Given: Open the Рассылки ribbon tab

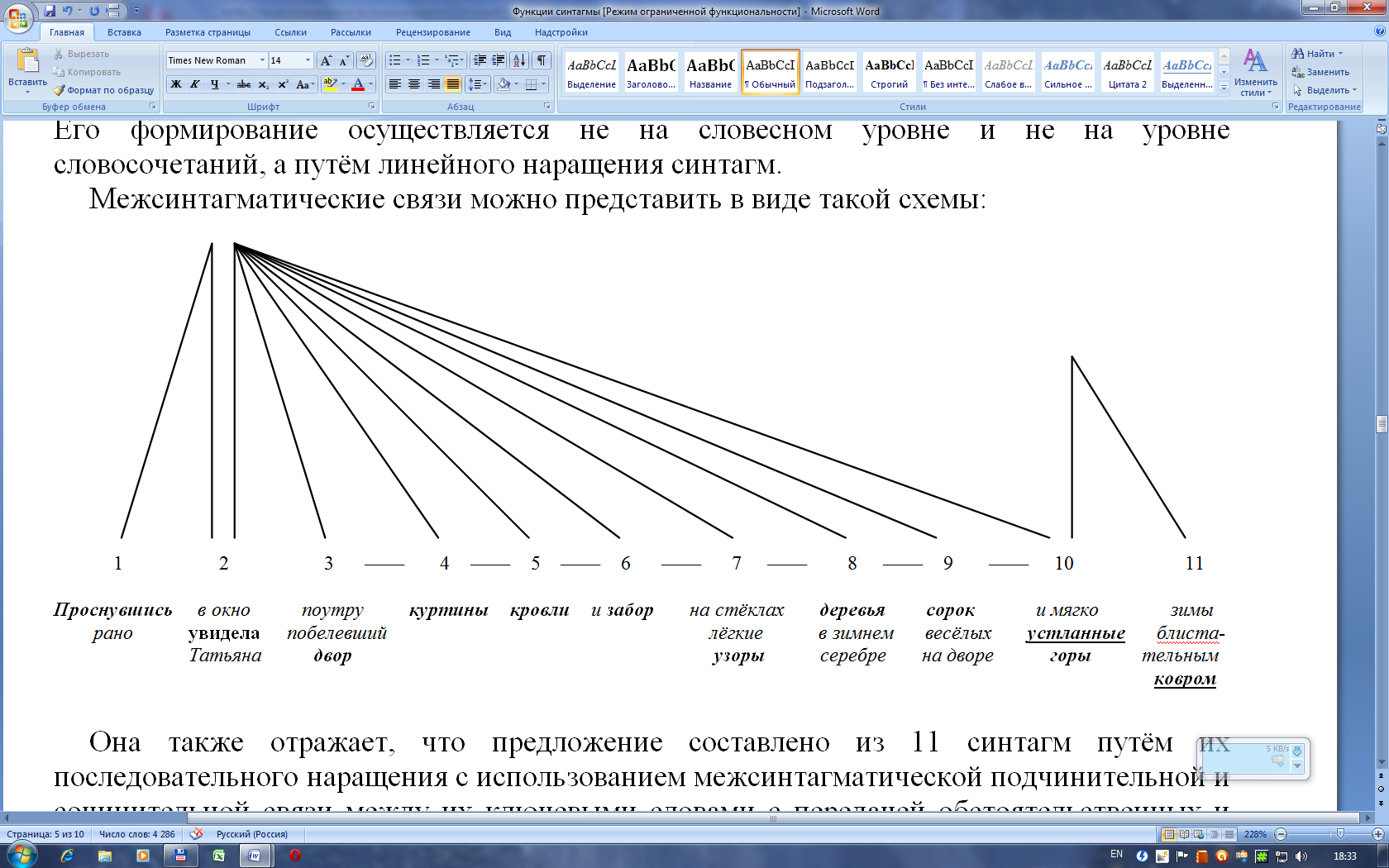Looking at the screenshot, I should point(351,32).
